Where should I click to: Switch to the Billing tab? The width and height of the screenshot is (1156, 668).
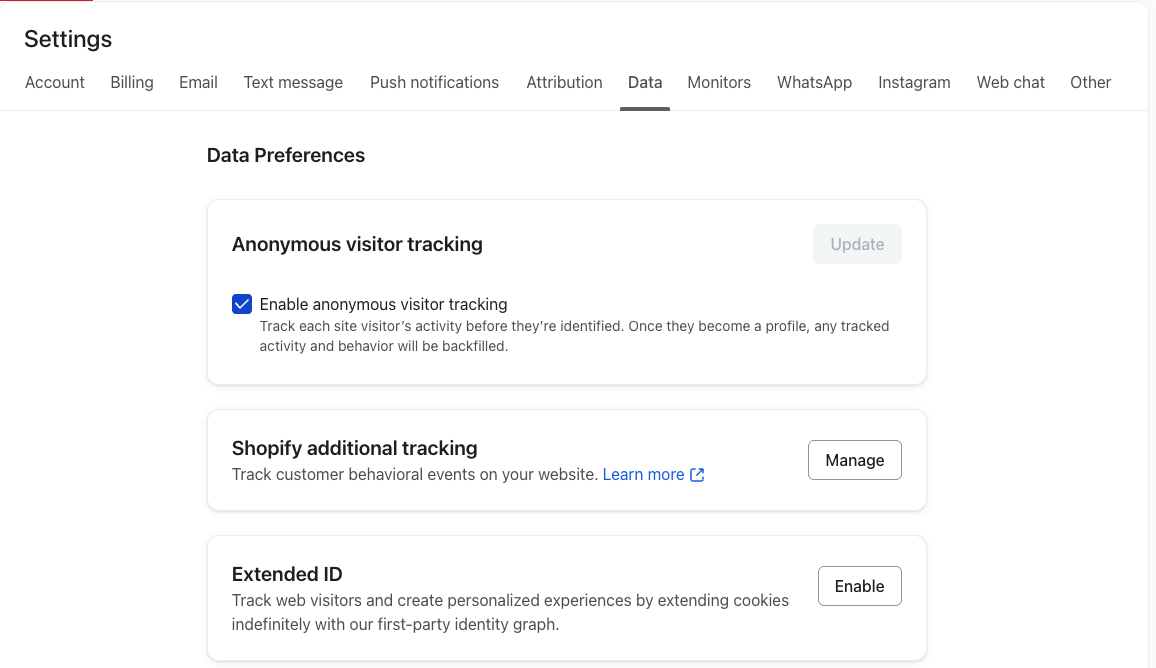pyautogui.click(x=132, y=83)
